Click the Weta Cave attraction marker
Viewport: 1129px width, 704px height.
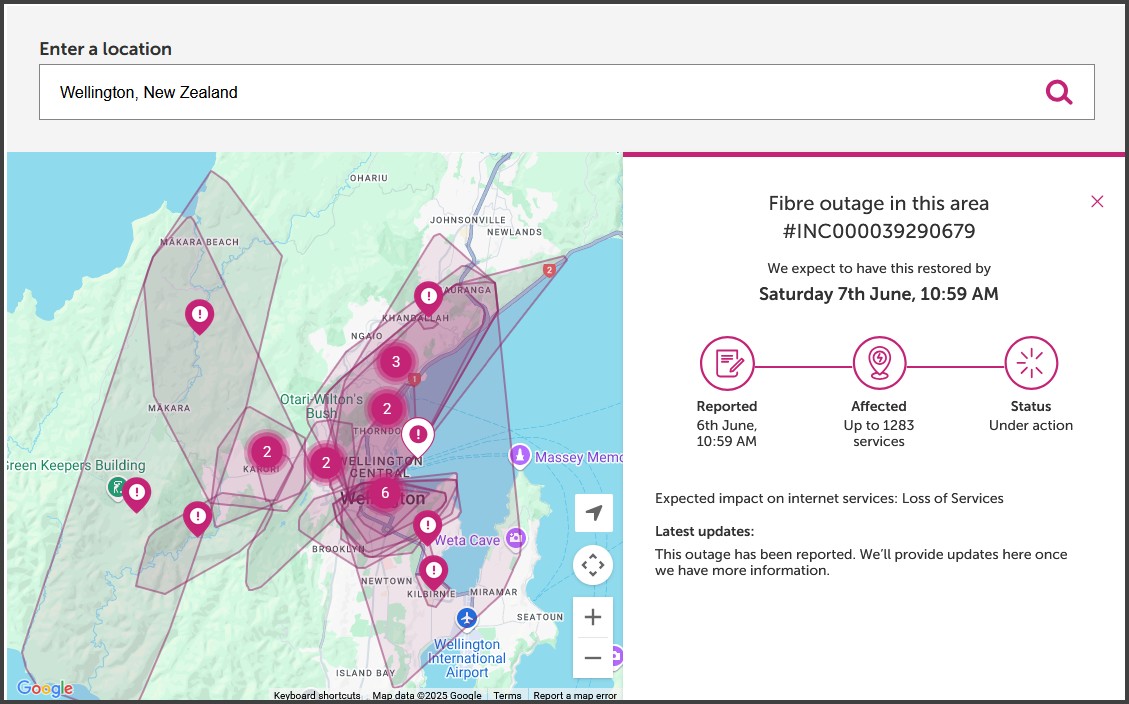point(516,539)
